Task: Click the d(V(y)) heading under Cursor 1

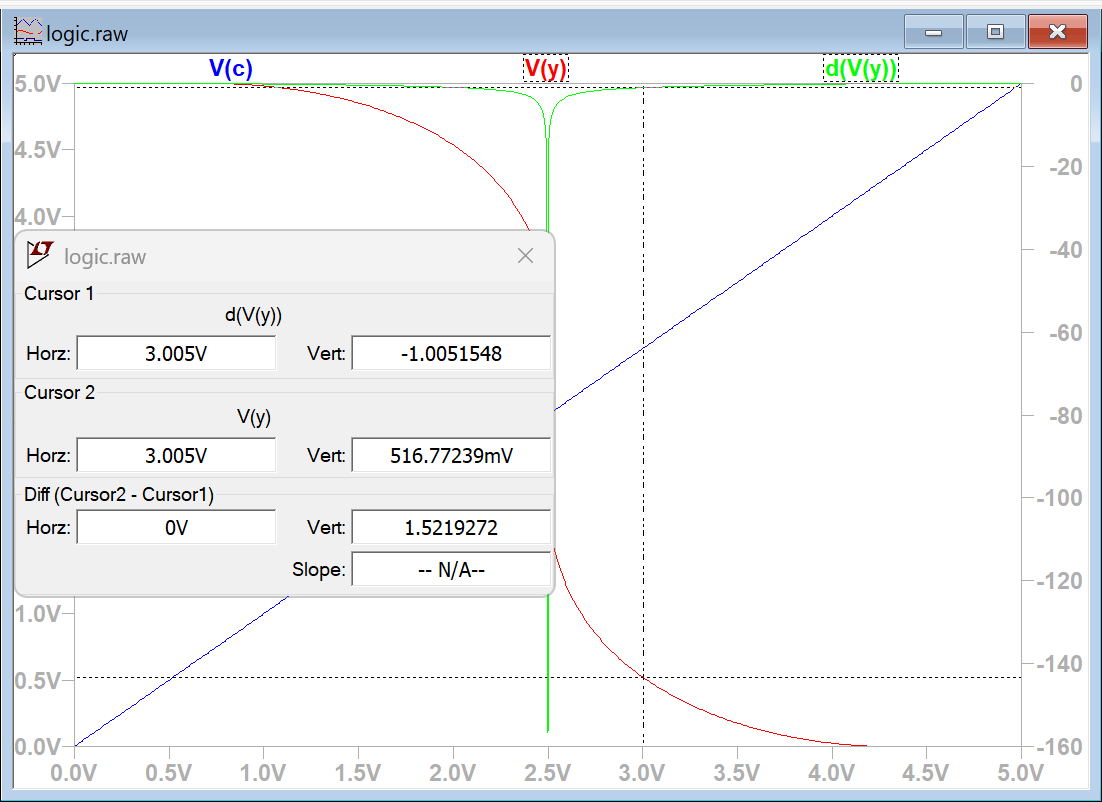Action: pos(254,315)
